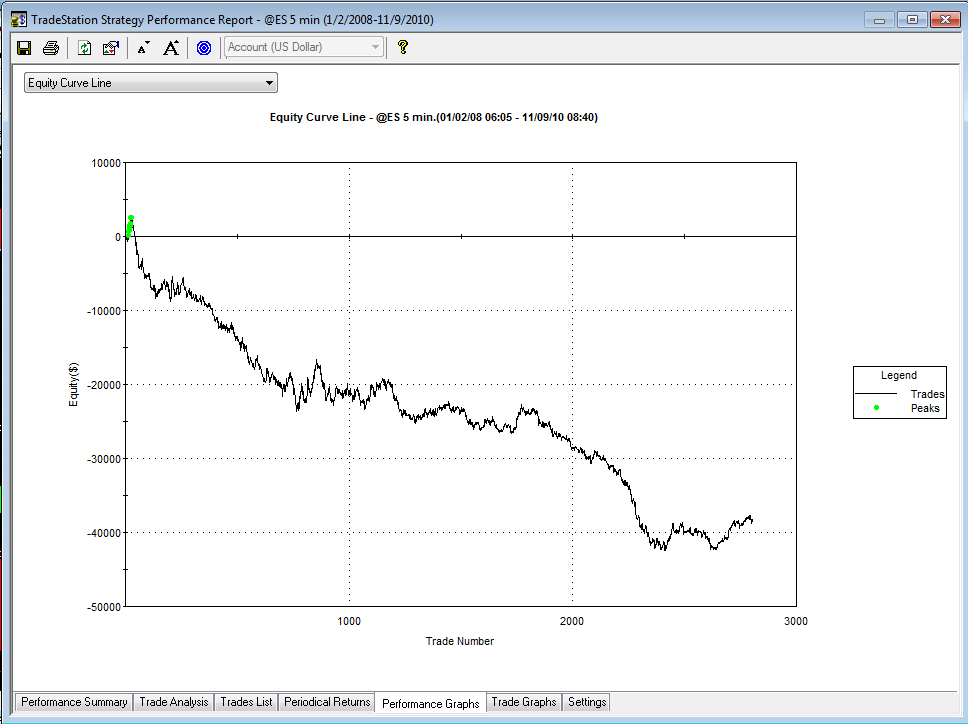
Task: Click the Print report icon
Action: click(51, 48)
